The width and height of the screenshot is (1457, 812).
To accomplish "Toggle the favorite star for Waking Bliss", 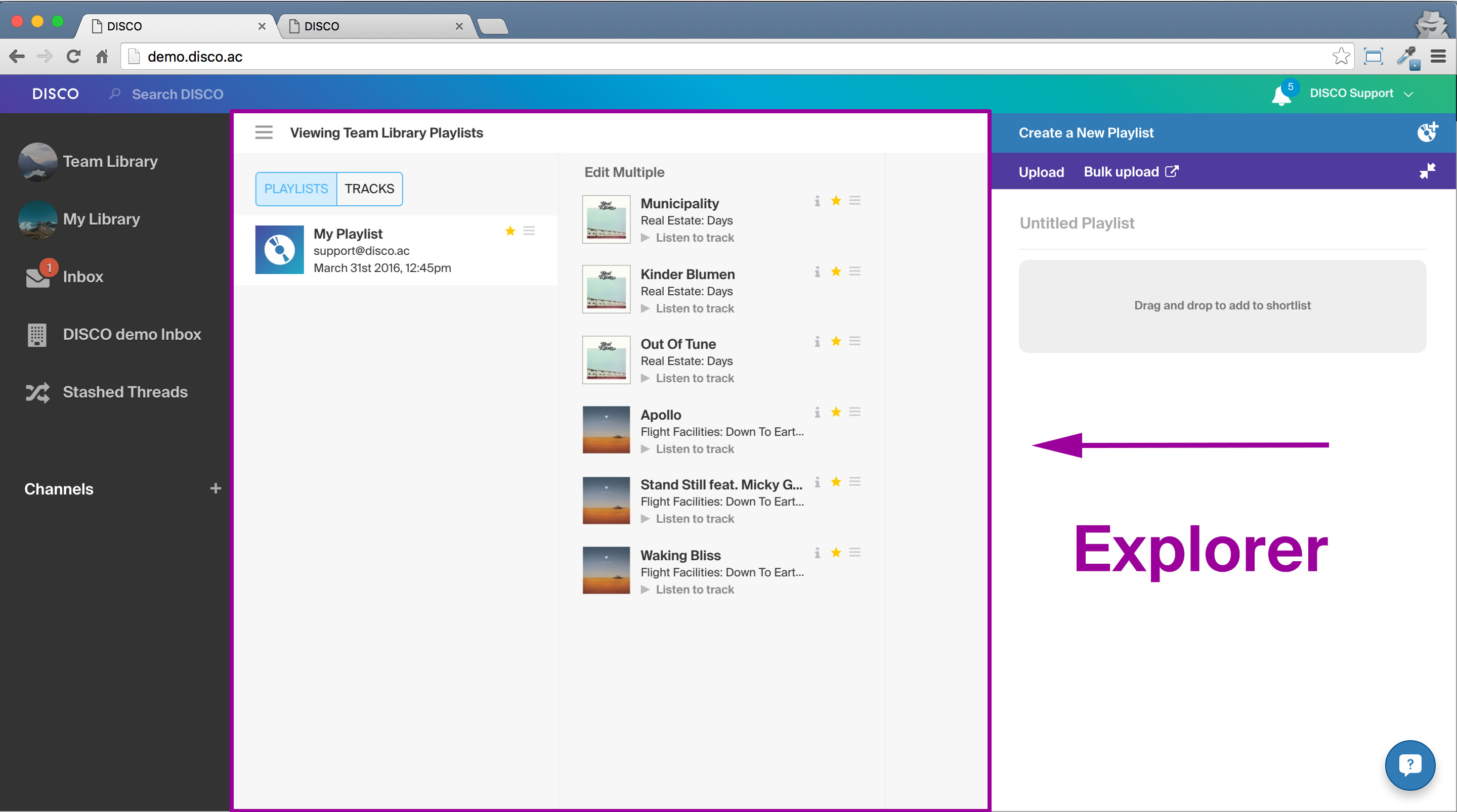I will [836, 553].
